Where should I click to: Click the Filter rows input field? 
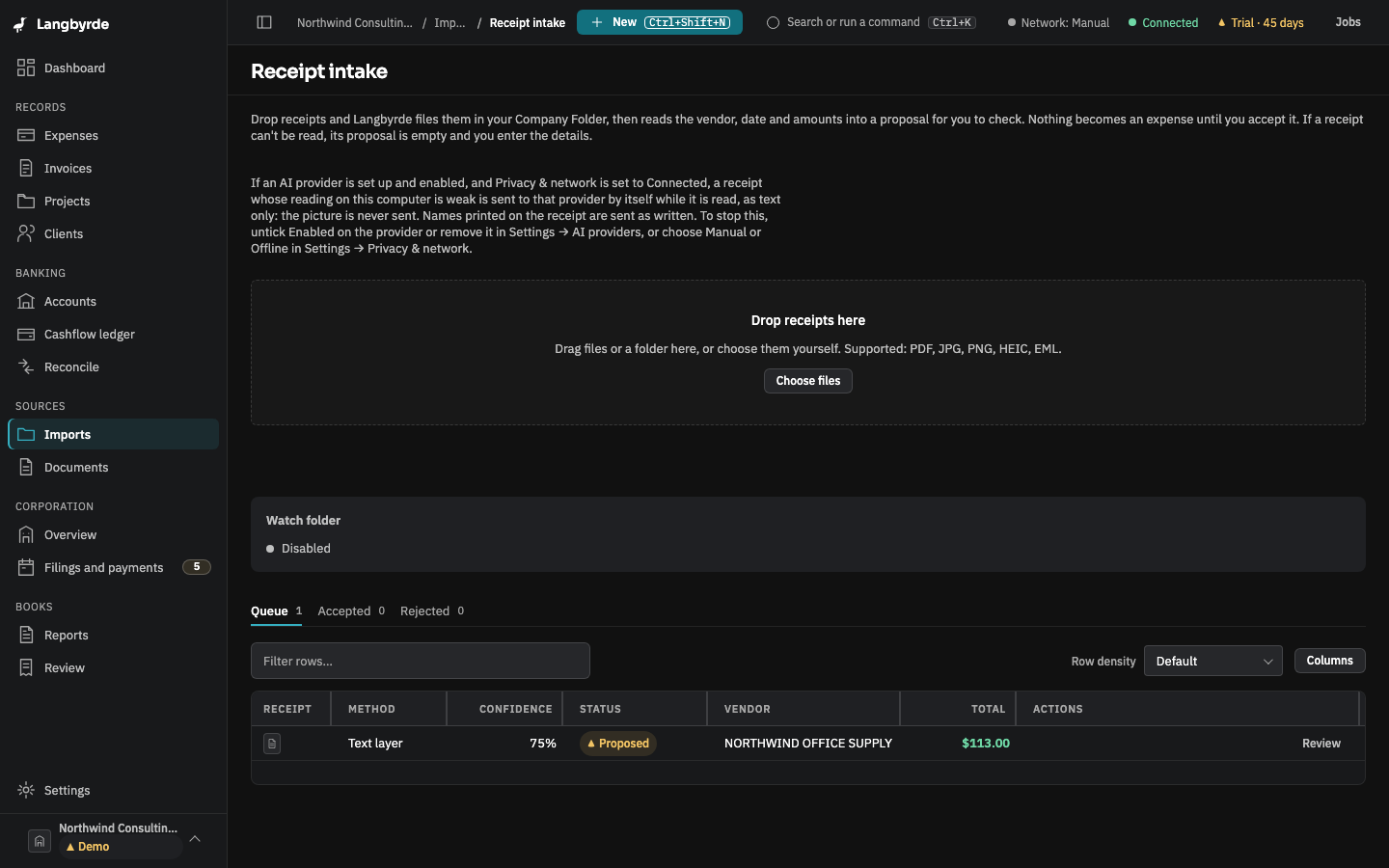(421, 661)
